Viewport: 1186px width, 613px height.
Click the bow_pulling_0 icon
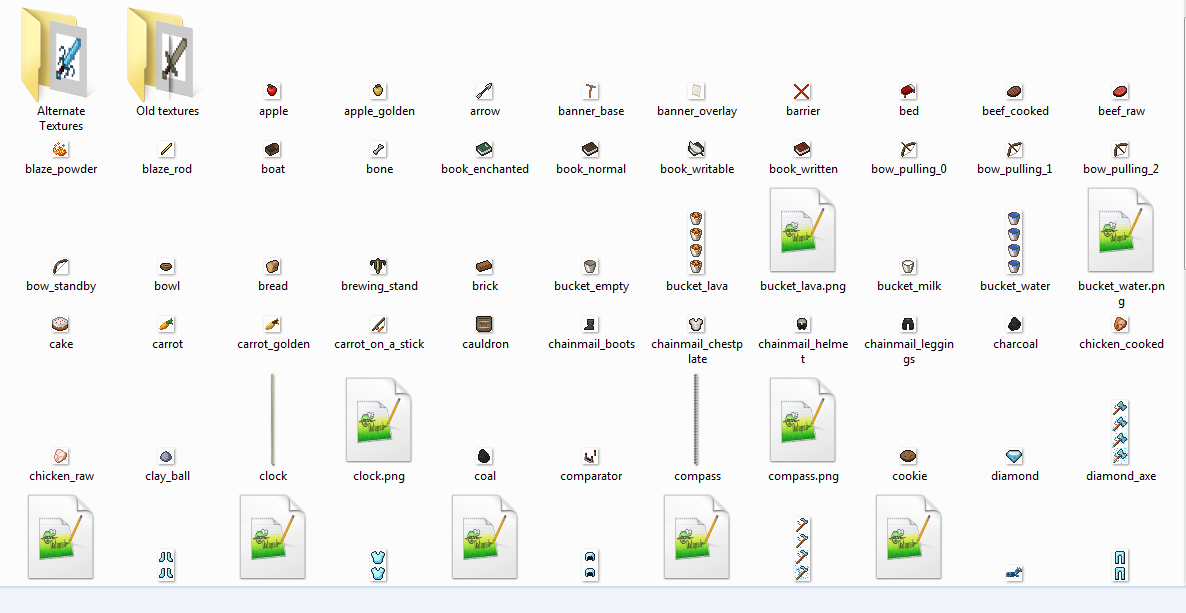click(908, 149)
